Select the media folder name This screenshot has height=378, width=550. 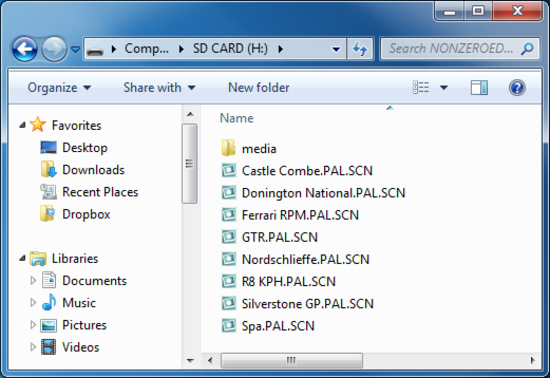coord(259,149)
